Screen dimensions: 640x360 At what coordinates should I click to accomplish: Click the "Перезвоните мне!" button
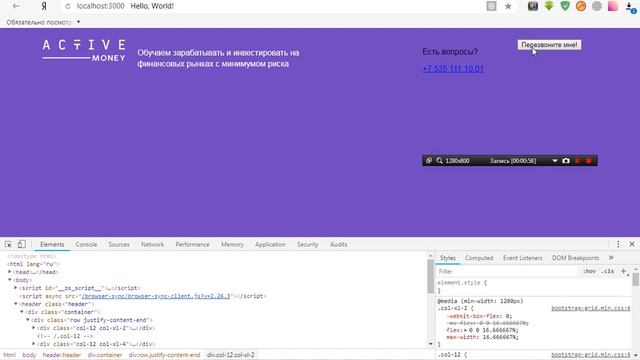549,45
